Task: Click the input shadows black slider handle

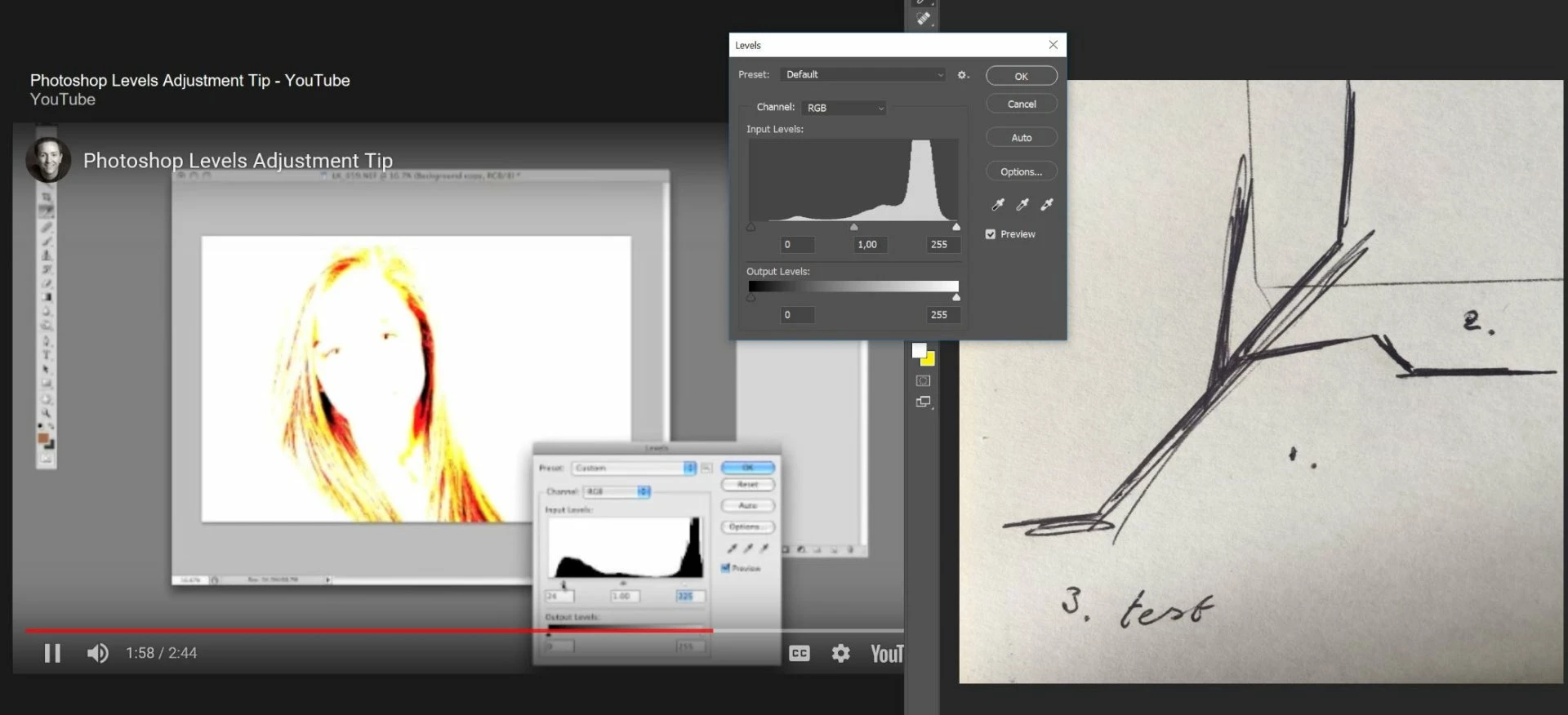Action: [x=751, y=227]
